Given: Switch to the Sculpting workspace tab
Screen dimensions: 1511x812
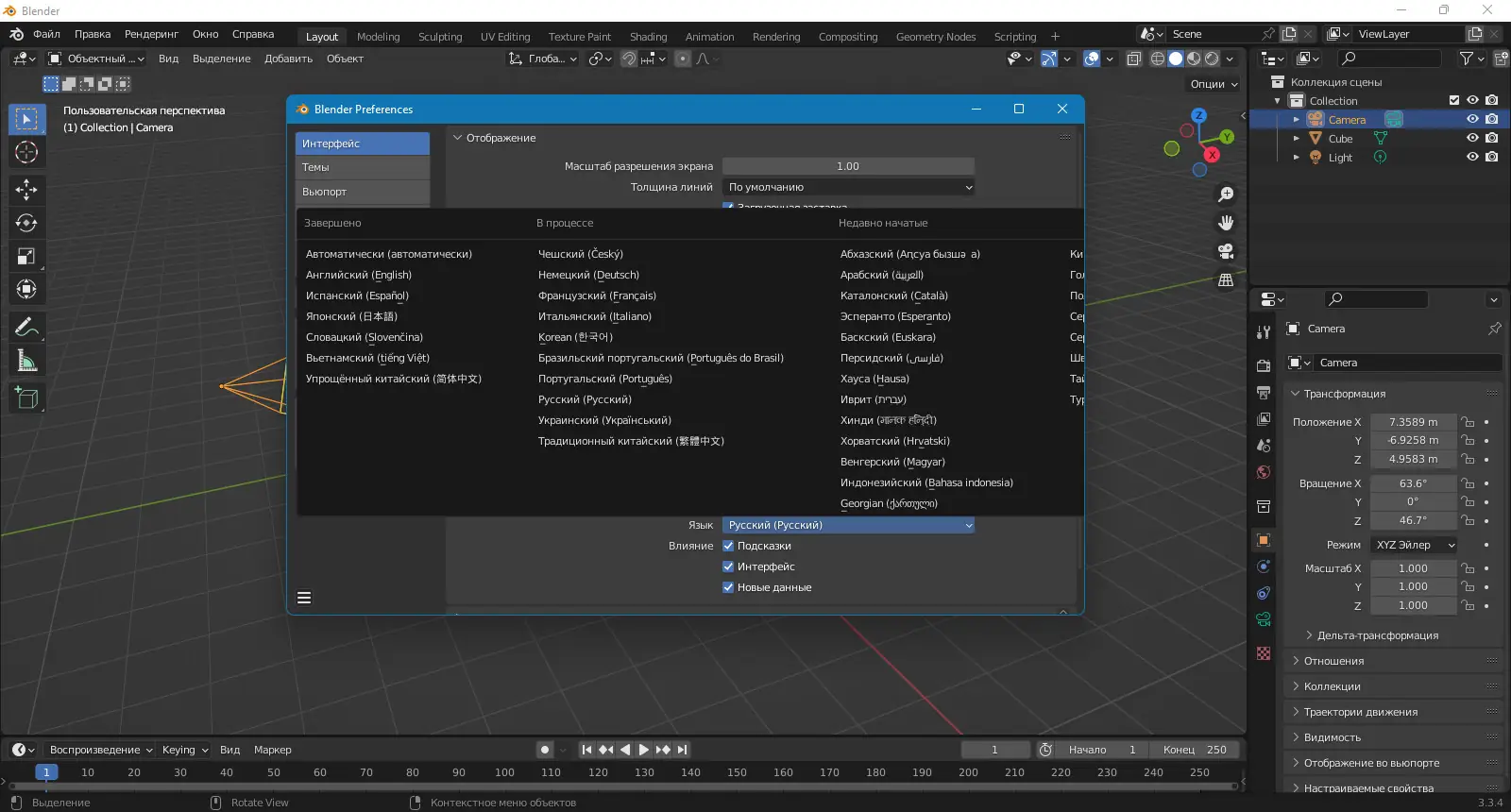Looking at the screenshot, I should coord(440,37).
